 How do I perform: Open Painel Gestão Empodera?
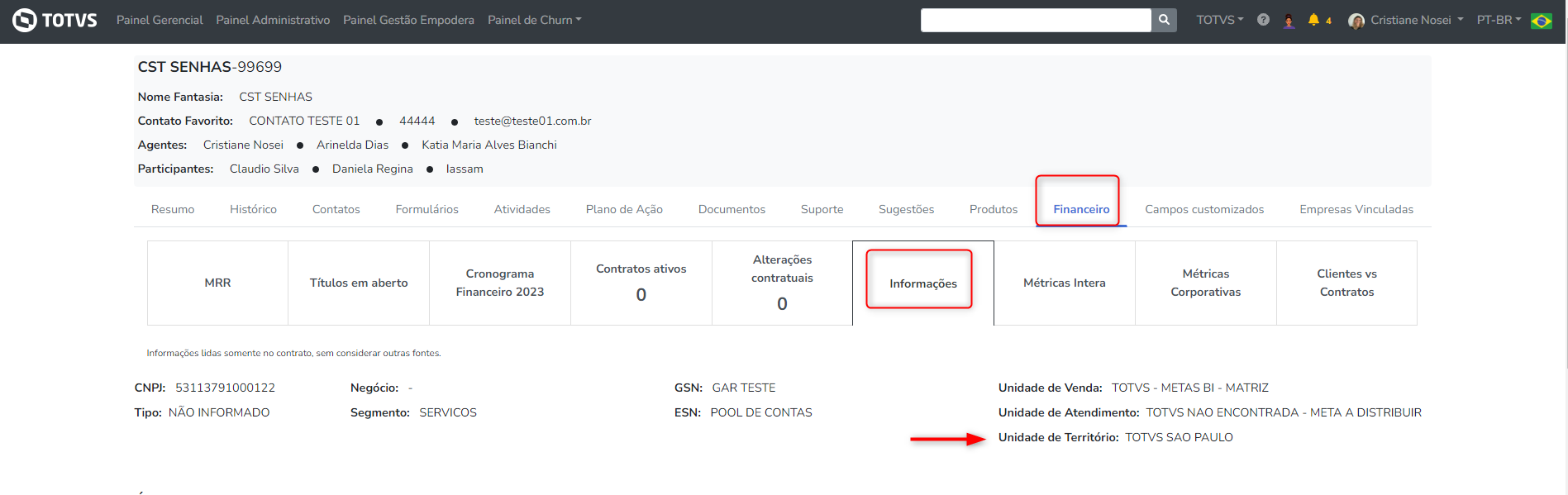point(408,20)
